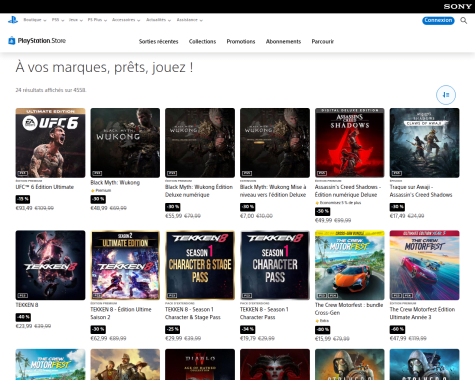
Task: Click Assassin's Creed Shadows Édition numérique Deluxe title
Action: (x=348, y=191)
